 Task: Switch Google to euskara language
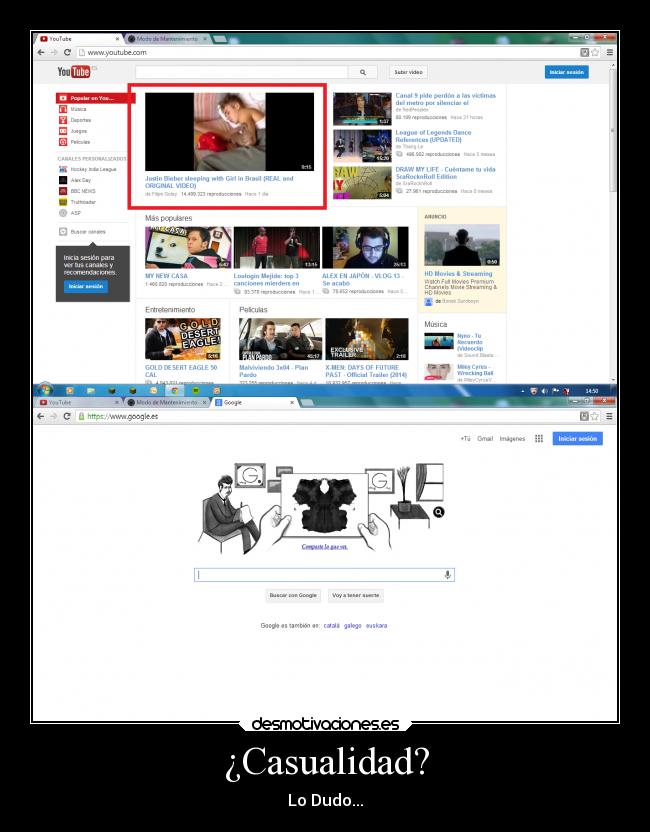(x=376, y=626)
